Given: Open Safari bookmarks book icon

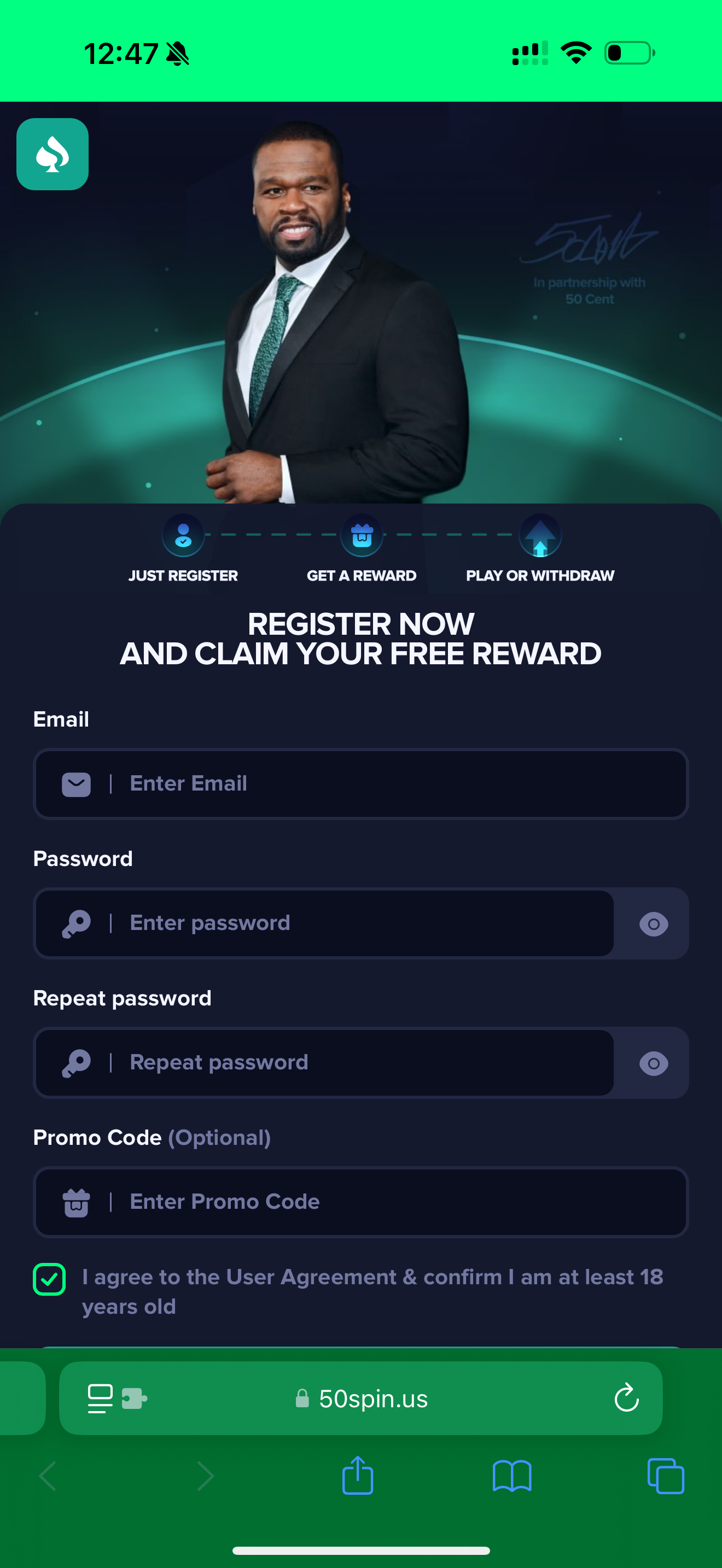Looking at the screenshot, I should (x=512, y=1476).
